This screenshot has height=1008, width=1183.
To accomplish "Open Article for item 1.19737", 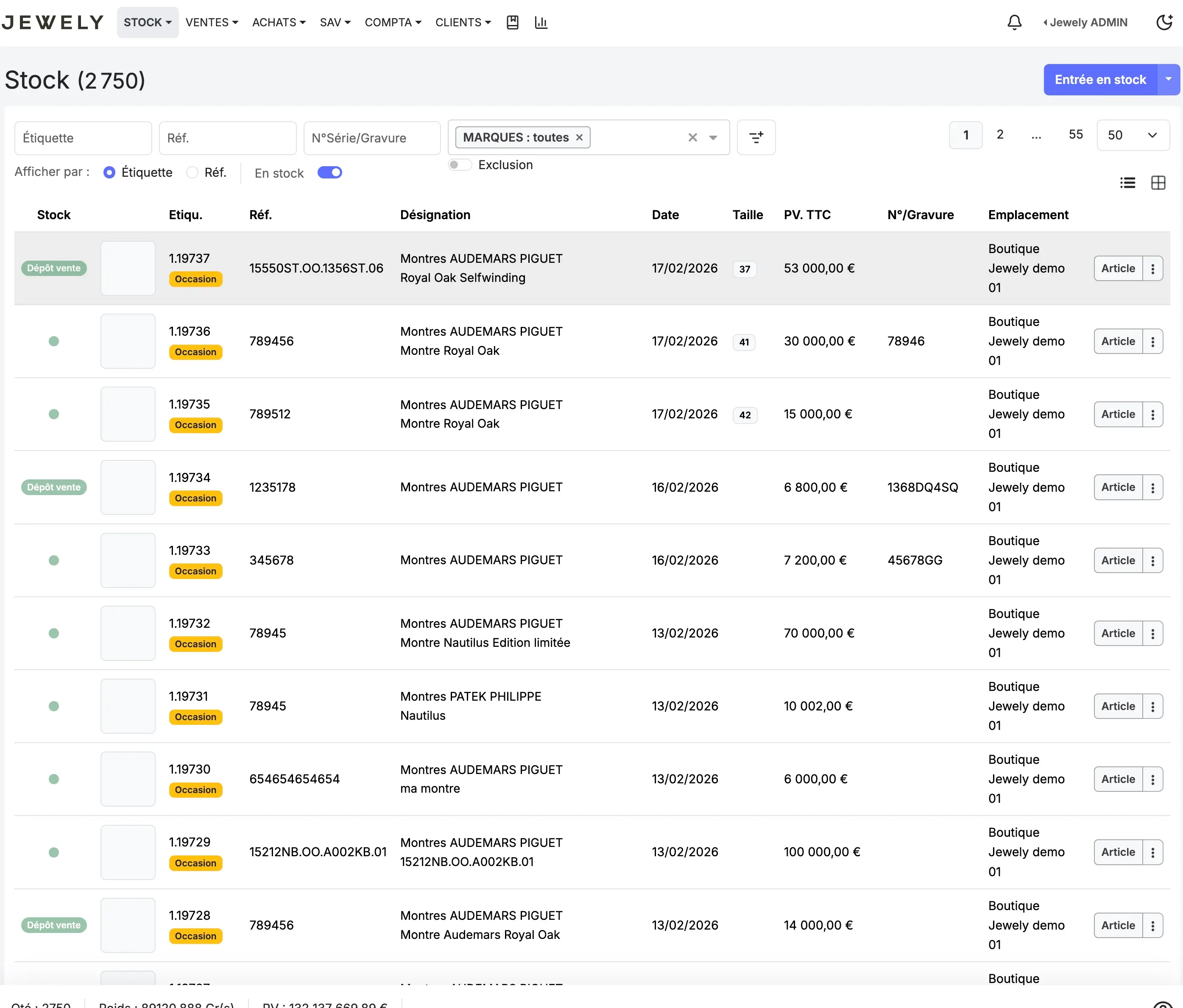I will [1118, 268].
